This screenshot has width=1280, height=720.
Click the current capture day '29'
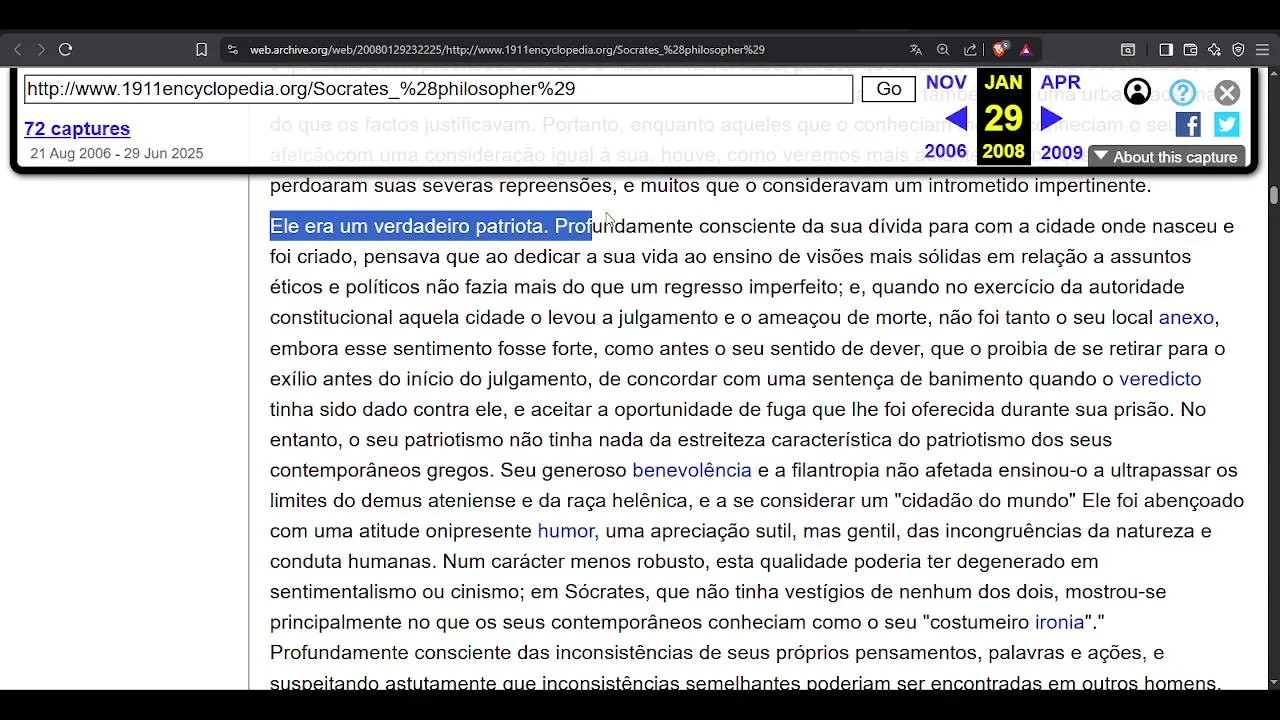tap(1003, 119)
